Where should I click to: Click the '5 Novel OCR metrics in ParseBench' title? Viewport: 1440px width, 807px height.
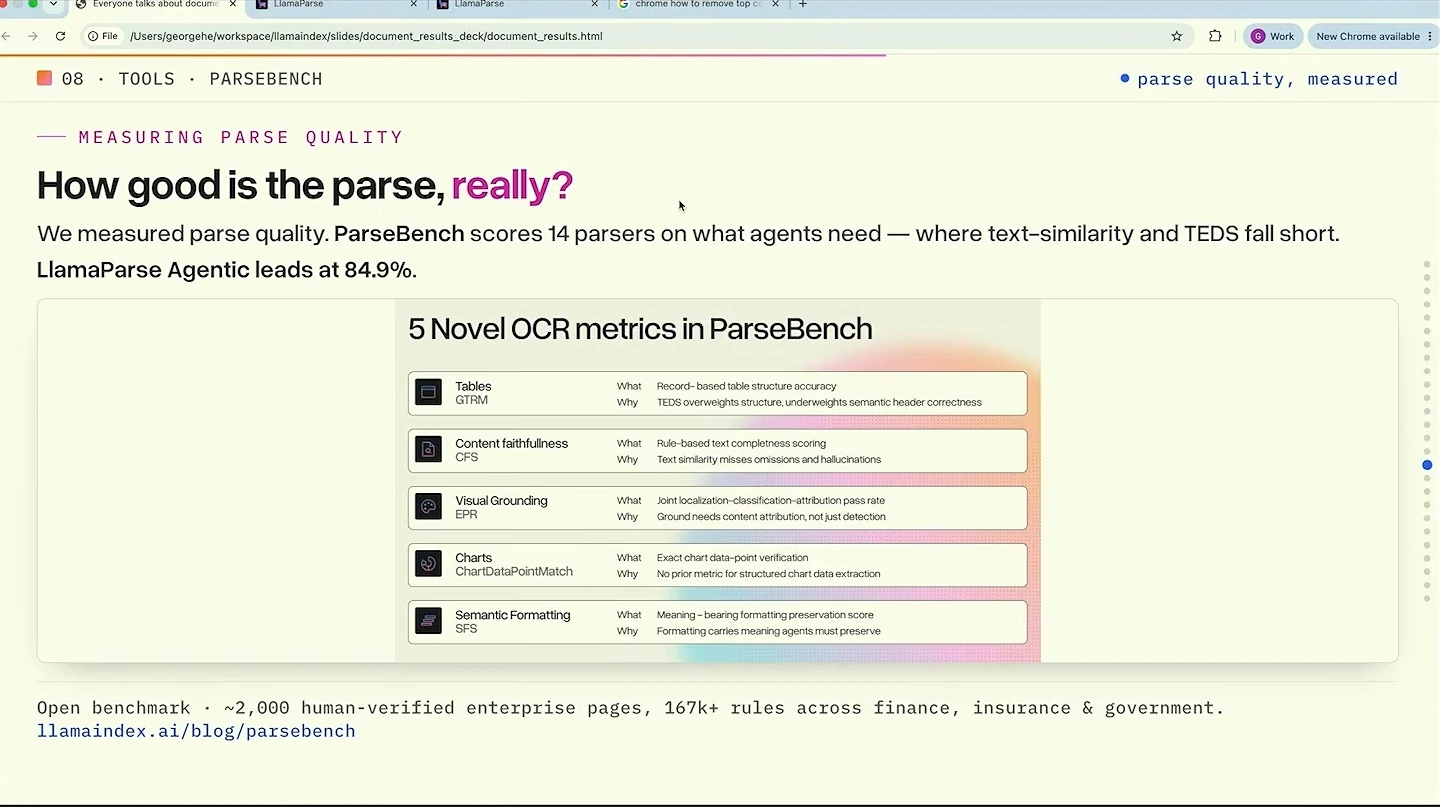pyautogui.click(x=640, y=329)
